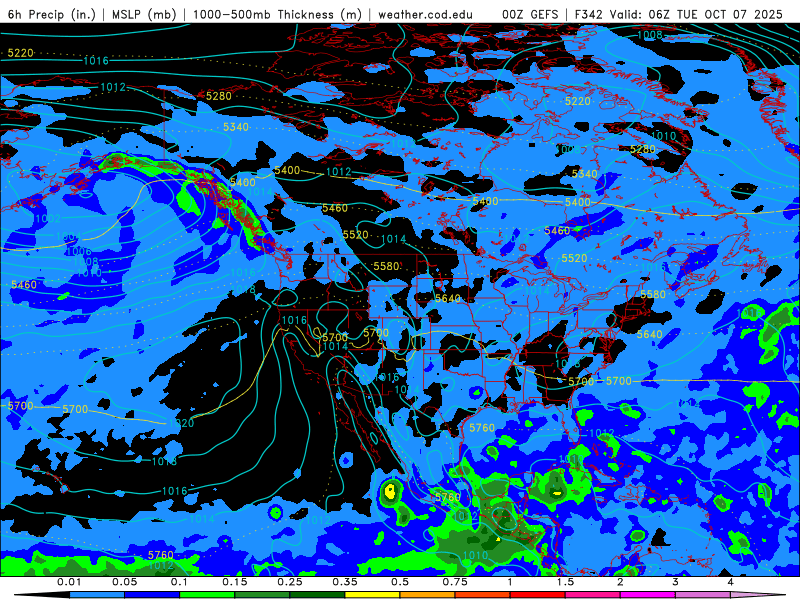Select the light purple 3 inch precipitation swatch
The height and width of the screenshot is (600, 800).
pyautogui.click(x=703, y=595)
